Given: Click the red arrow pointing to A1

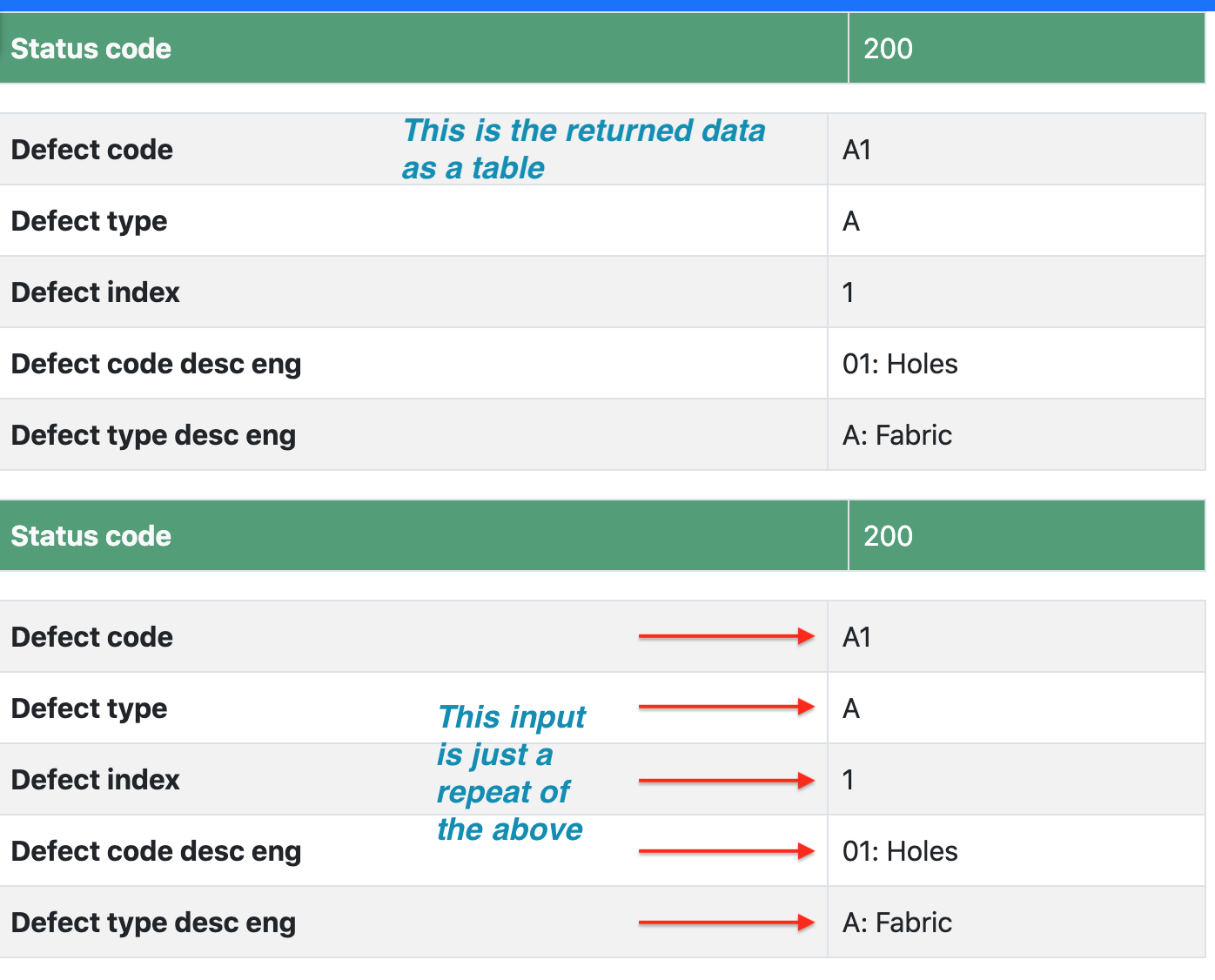Looking at the screenshot, I should pyautogui.click(x=727, y=637).
